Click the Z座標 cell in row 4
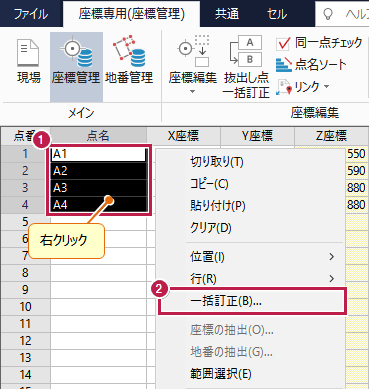This screenshot has height=389, width=369. [356, 205]
